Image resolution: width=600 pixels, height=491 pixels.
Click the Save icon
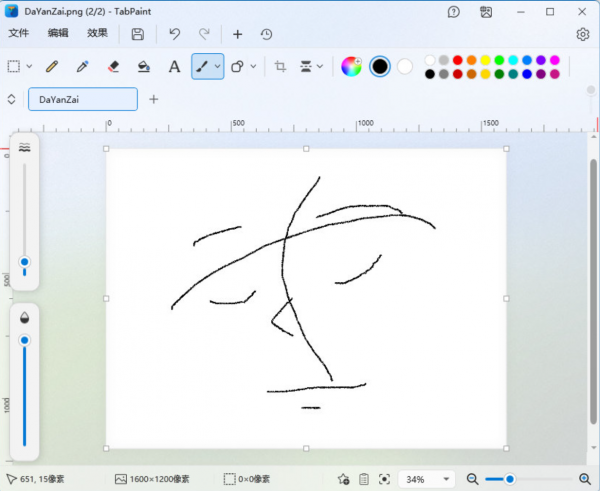(138, 34)
